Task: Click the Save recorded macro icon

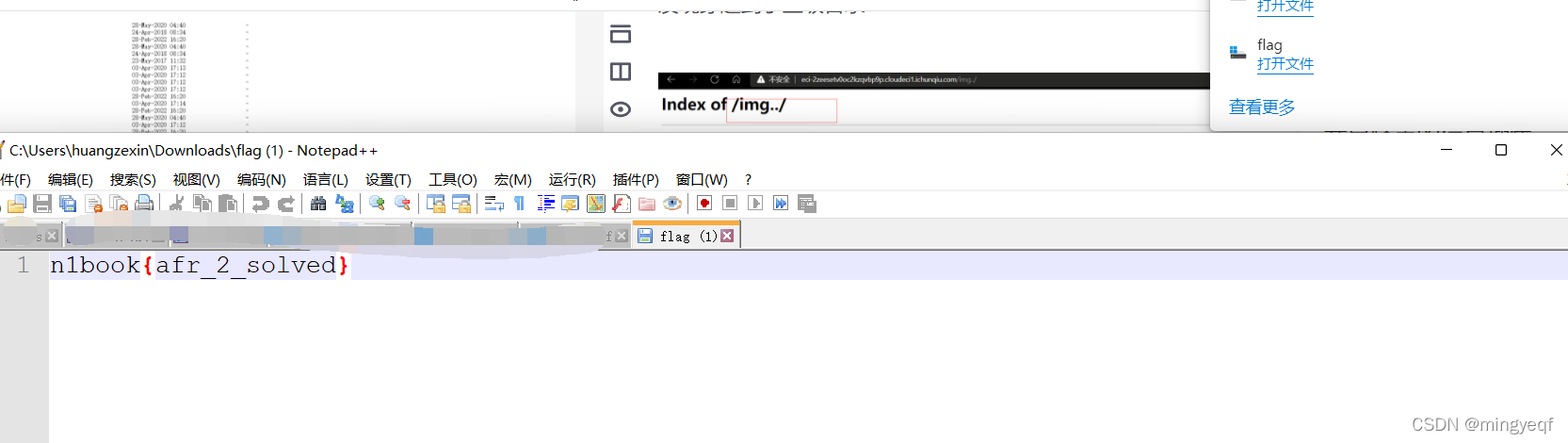Action: (x=807, y=204)
